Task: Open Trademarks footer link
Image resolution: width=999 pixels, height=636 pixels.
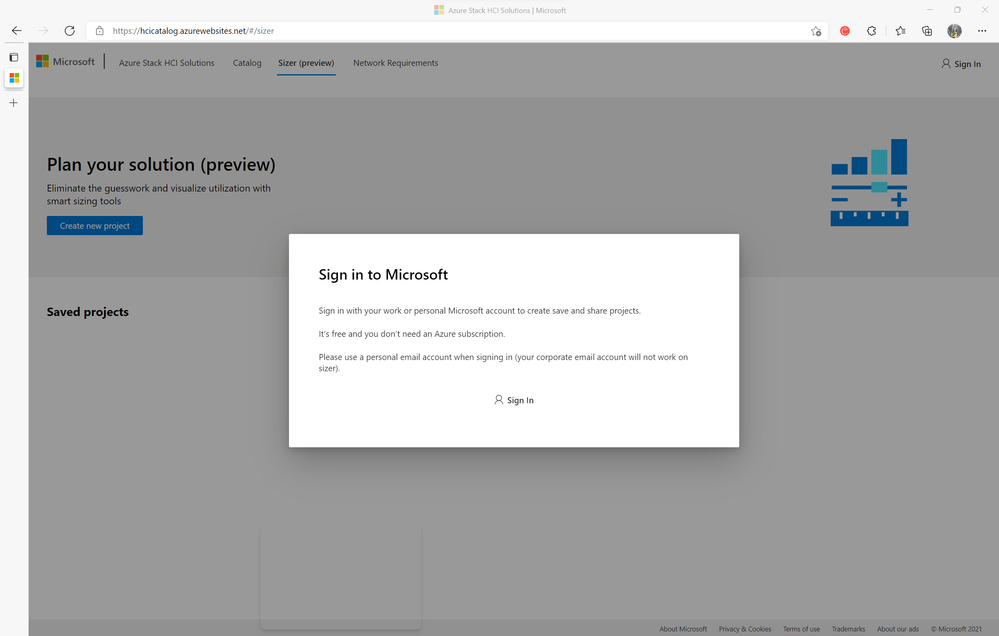Action: click(x=848, y=629)
